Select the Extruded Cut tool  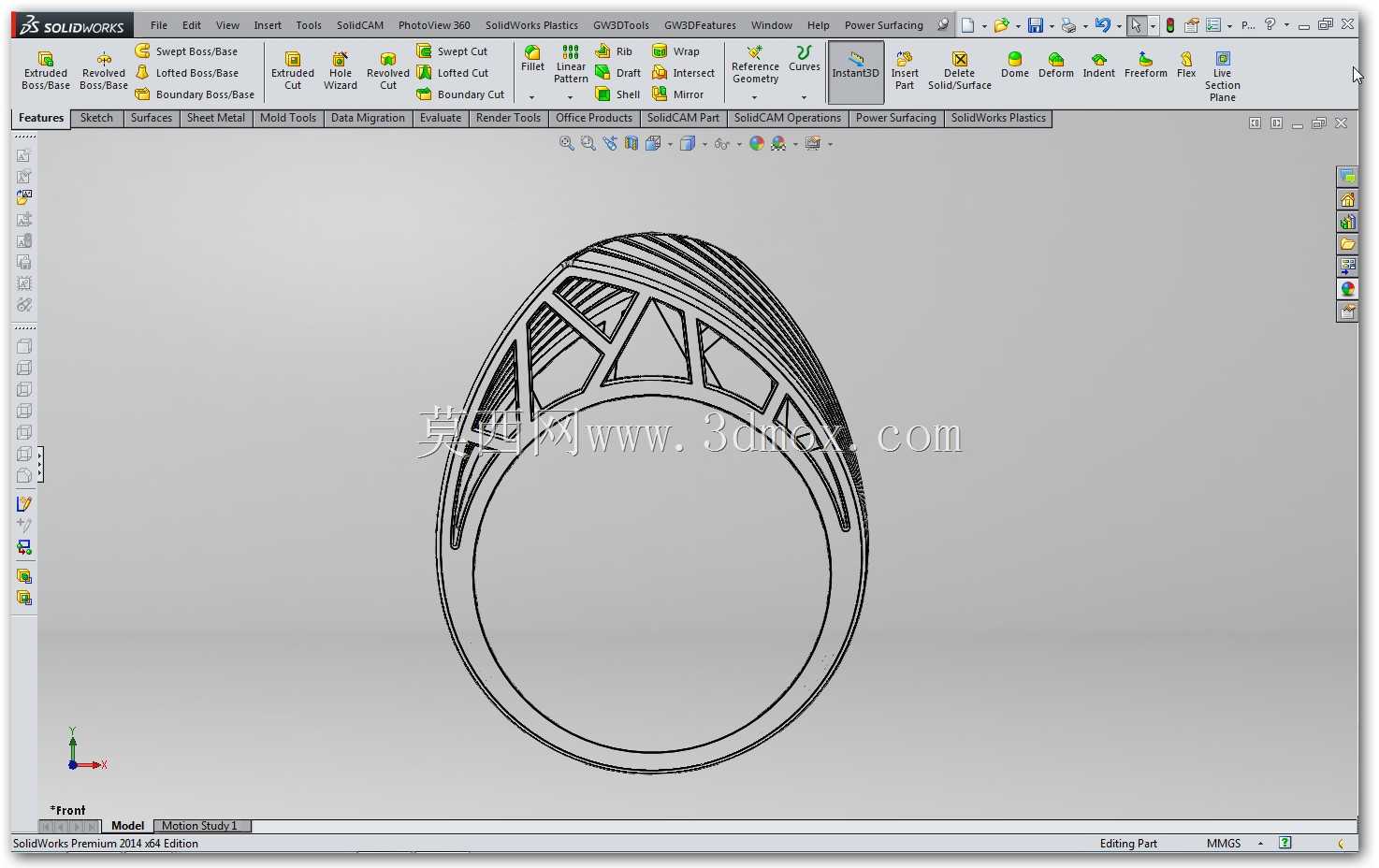pos(293,71)
